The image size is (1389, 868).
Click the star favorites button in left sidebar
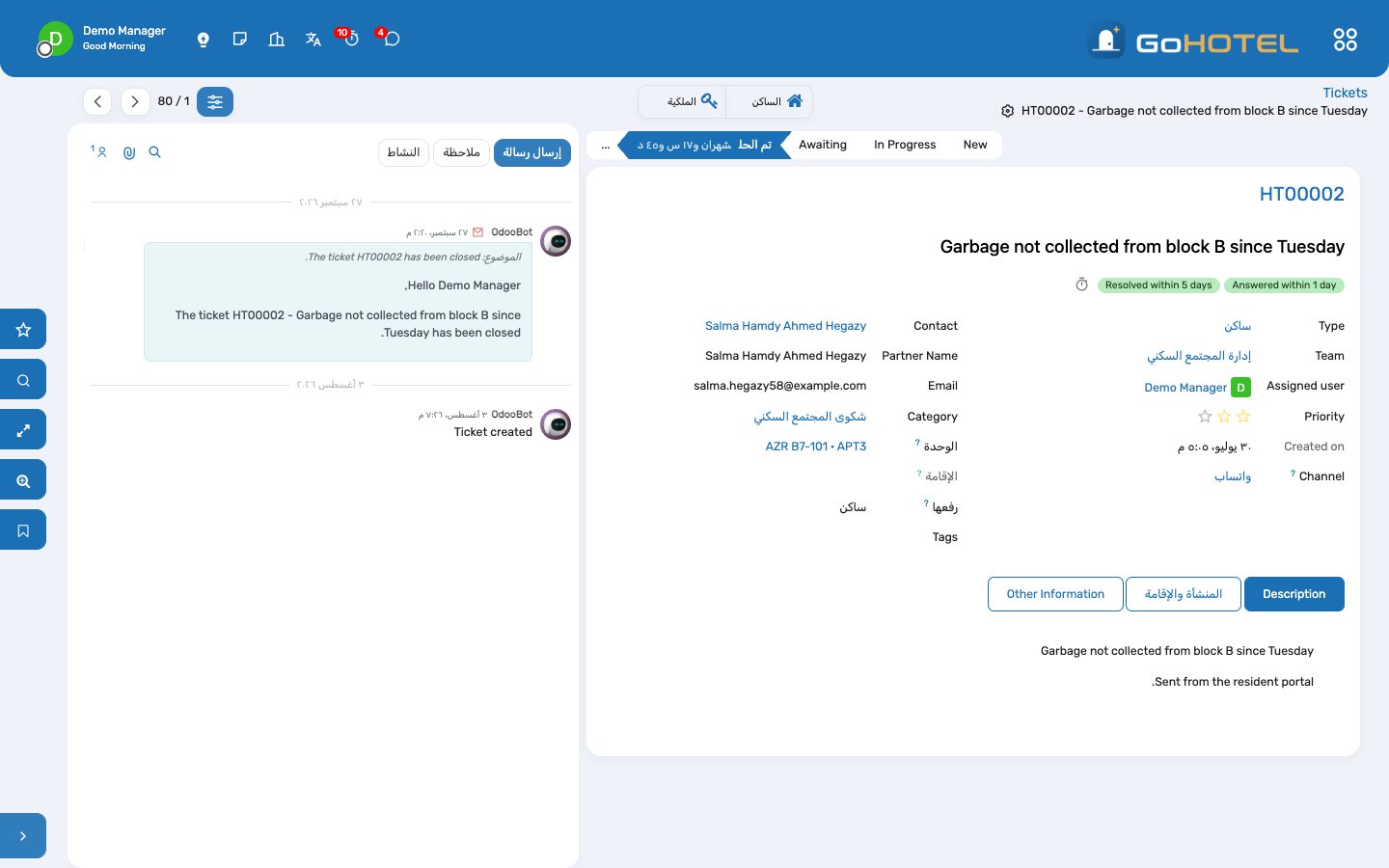tap(23, 330)
